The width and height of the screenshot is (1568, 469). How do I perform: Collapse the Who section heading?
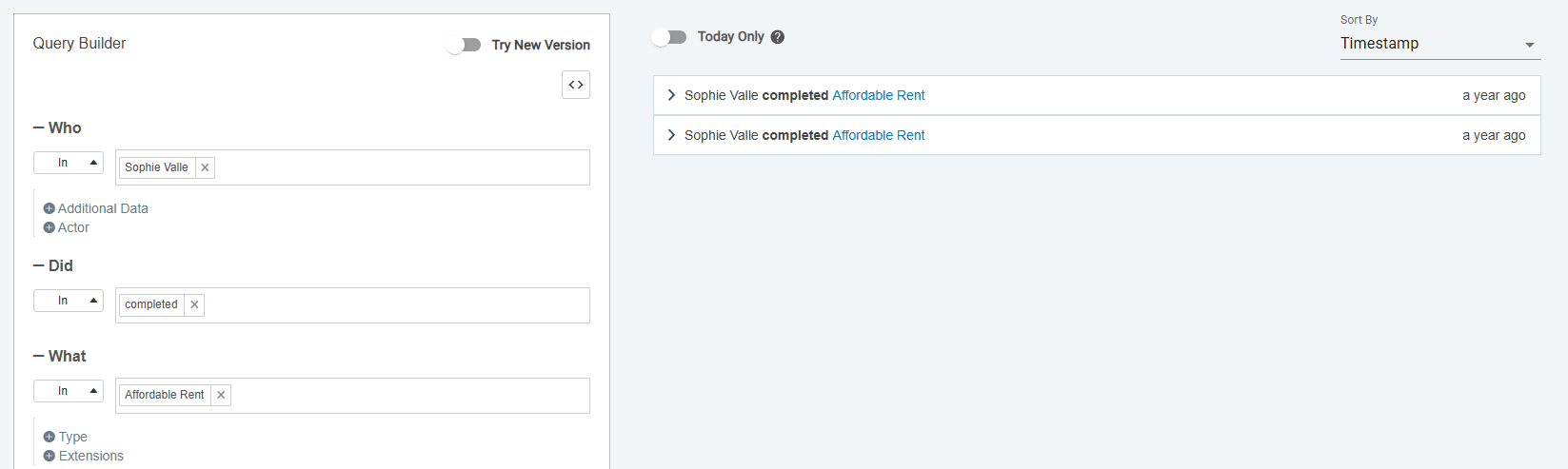tap(57, 127)
